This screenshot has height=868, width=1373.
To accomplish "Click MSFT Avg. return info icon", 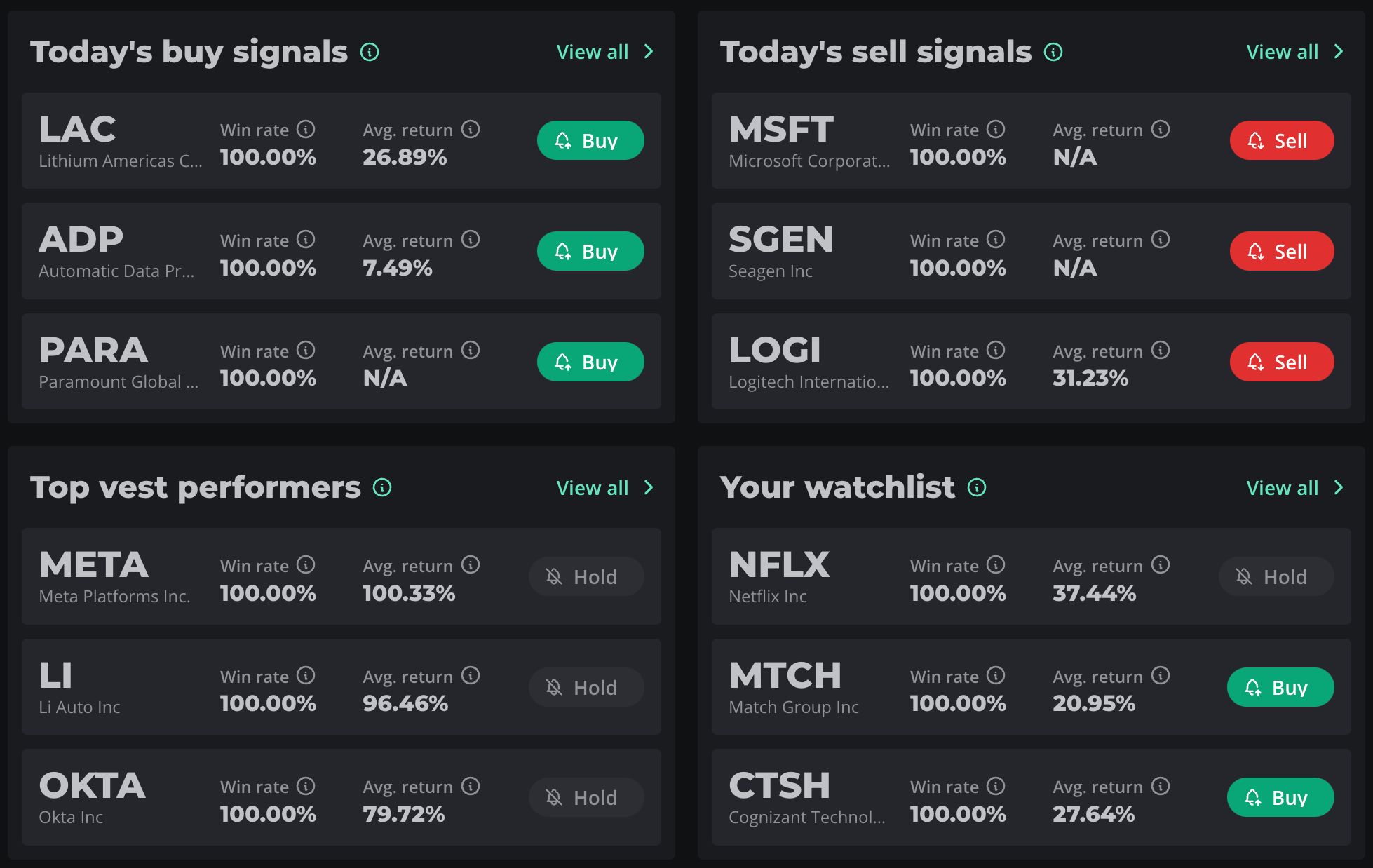I will coord(1161,129).
